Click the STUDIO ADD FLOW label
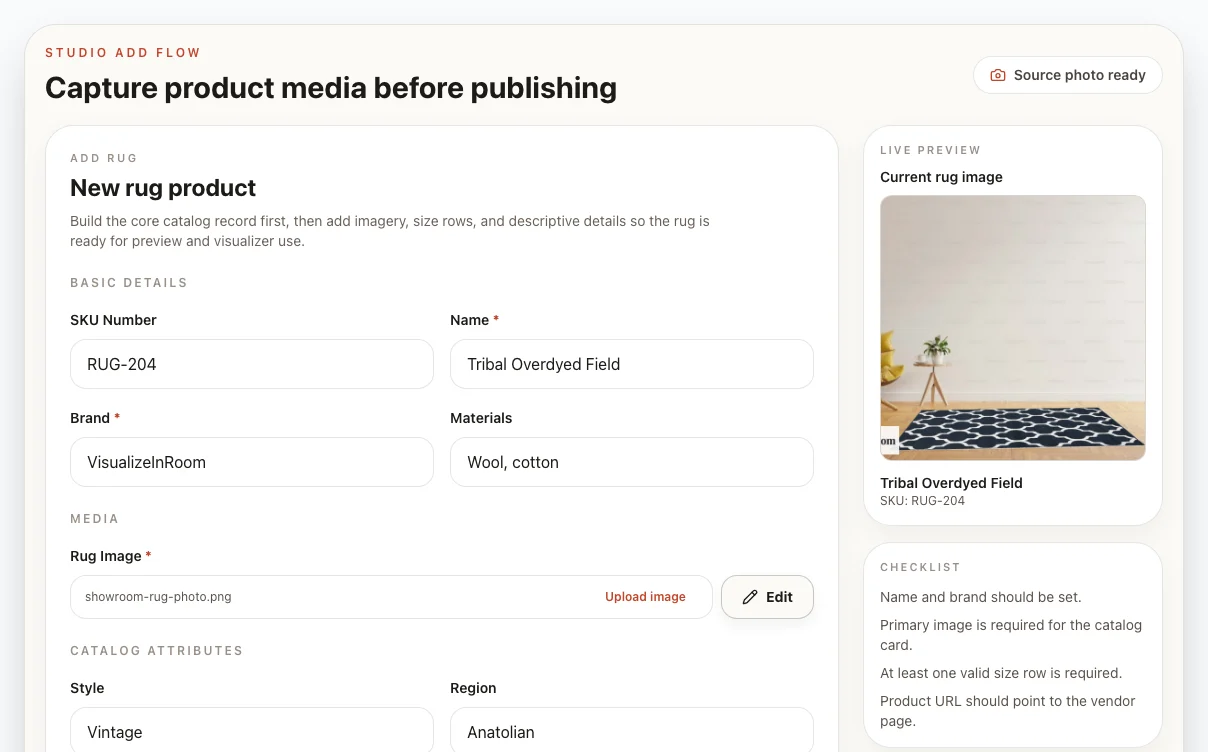The image size is (1208, 752). tap(123, 53)
